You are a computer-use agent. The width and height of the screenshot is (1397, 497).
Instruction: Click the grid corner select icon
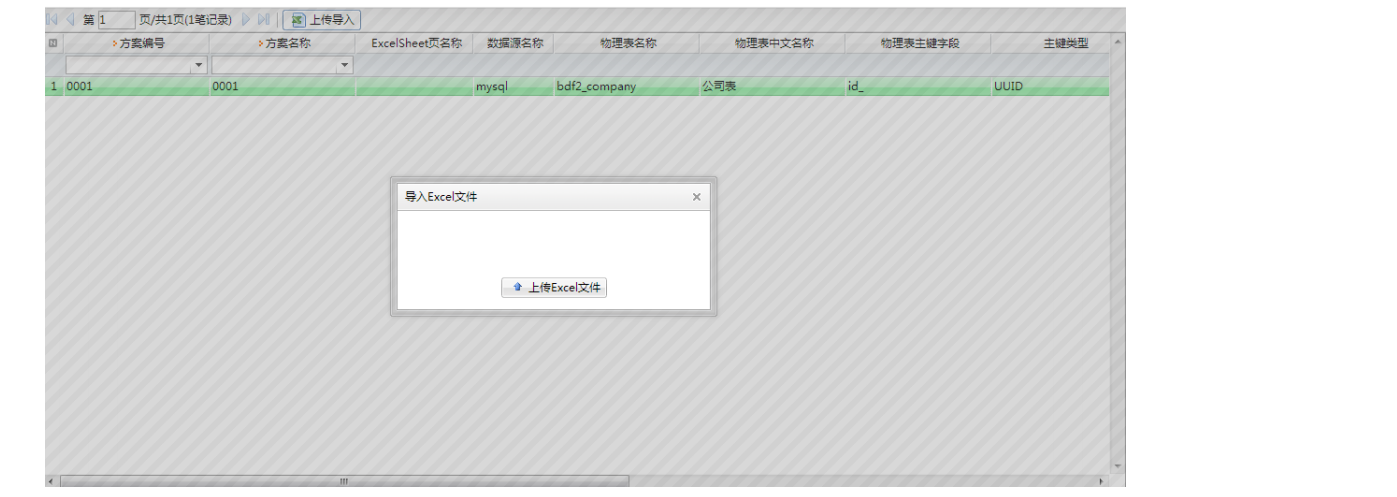(53, 43)
